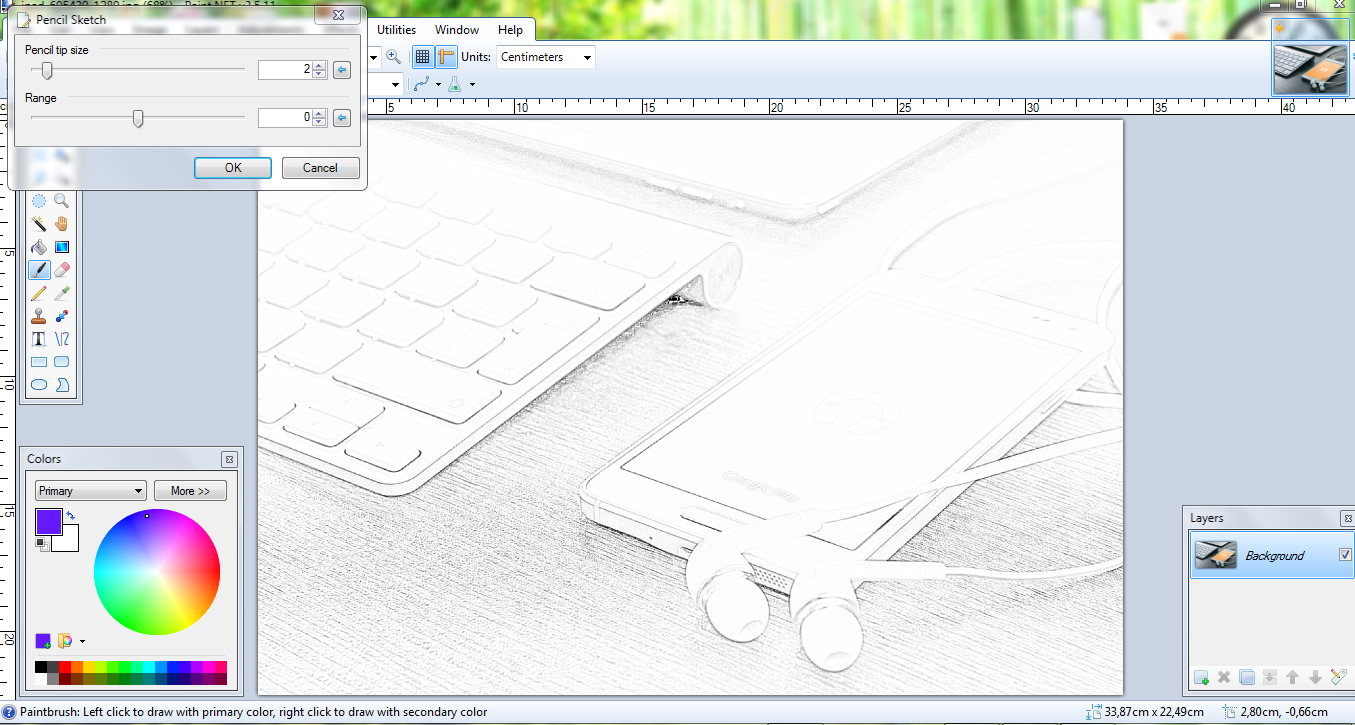The image size is (1355, 725).
Task: Decrease Range value with down arrow
Action: click(x=319, y=123)
